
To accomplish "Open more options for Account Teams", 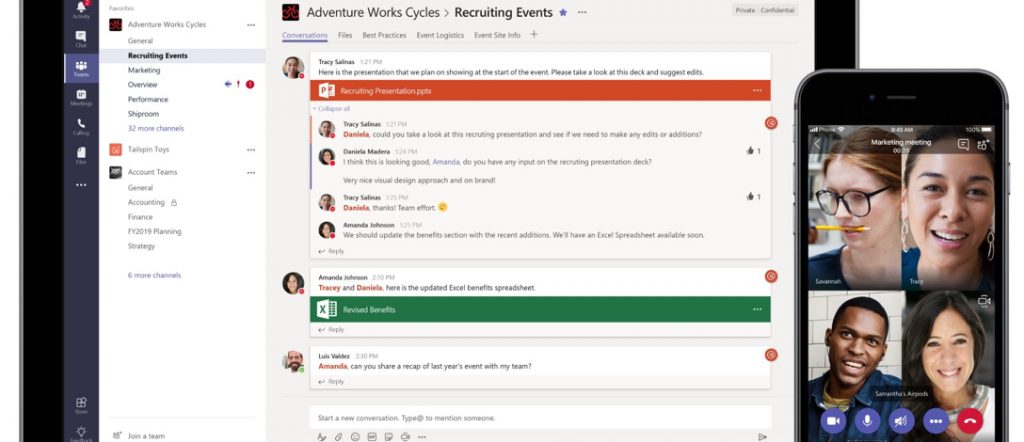I will click(x=251, y=172).
